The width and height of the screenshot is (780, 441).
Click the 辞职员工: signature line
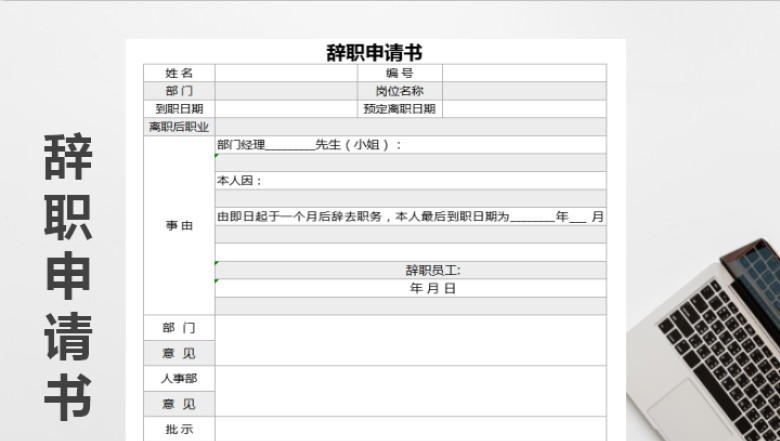click(410, 270)
